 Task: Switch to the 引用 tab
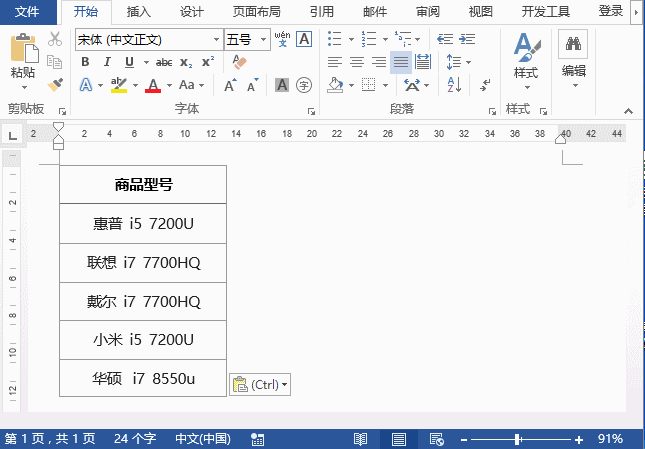pyautogui.click(x=322, y=12)
